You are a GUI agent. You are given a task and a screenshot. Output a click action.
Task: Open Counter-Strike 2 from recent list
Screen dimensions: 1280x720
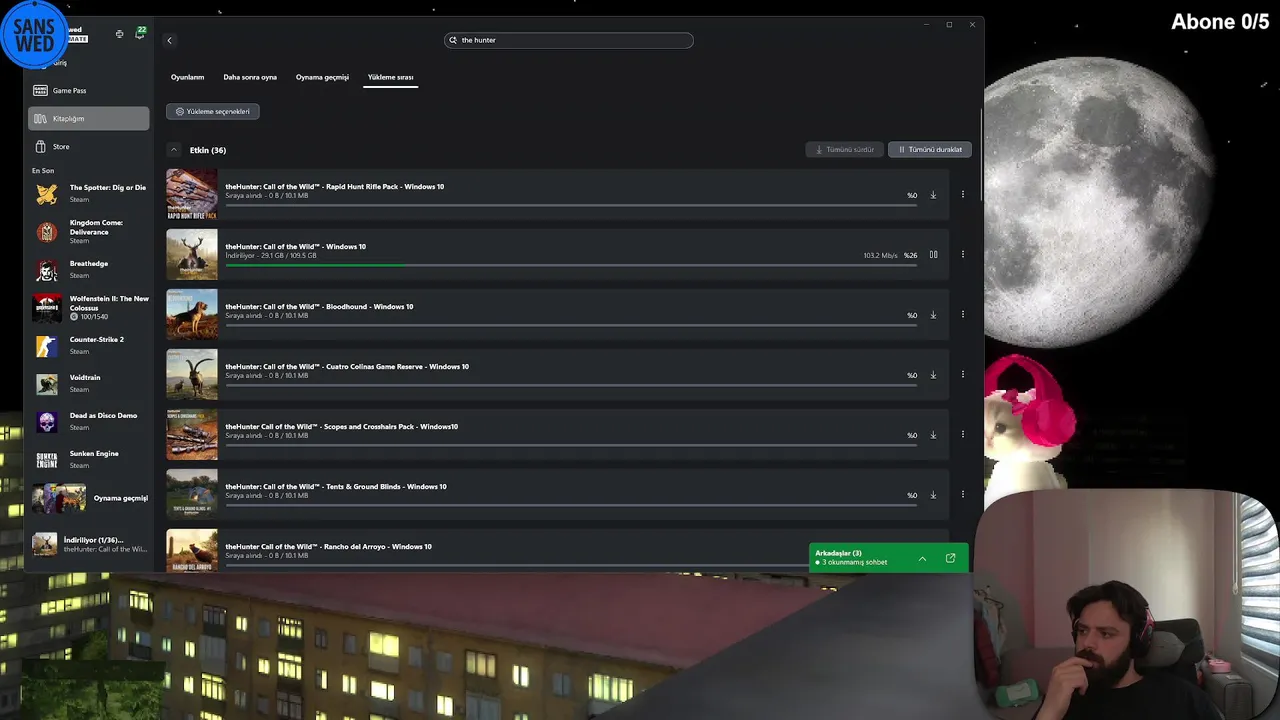pos(90,346)
